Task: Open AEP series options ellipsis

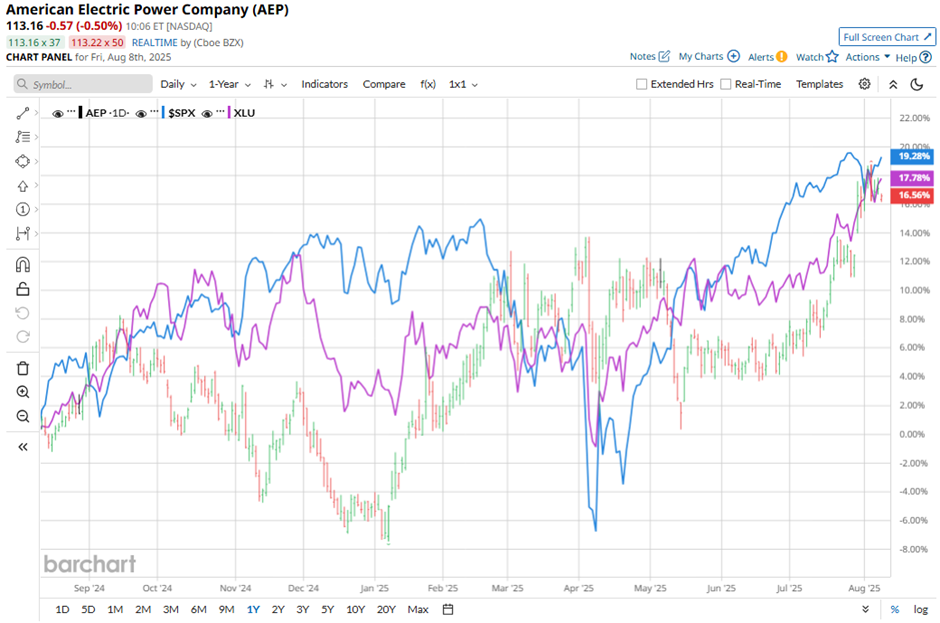Action: tap(71, 112)
